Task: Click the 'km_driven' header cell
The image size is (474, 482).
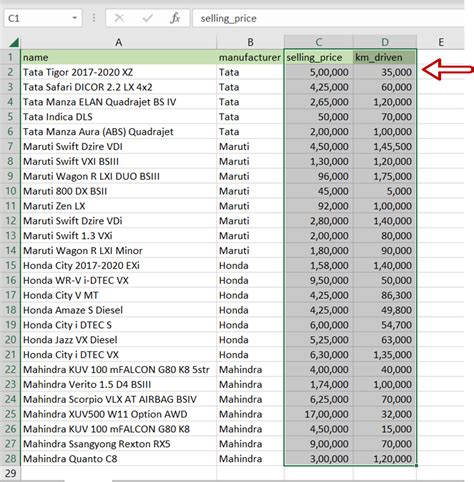Action: [x=385, y=57]
